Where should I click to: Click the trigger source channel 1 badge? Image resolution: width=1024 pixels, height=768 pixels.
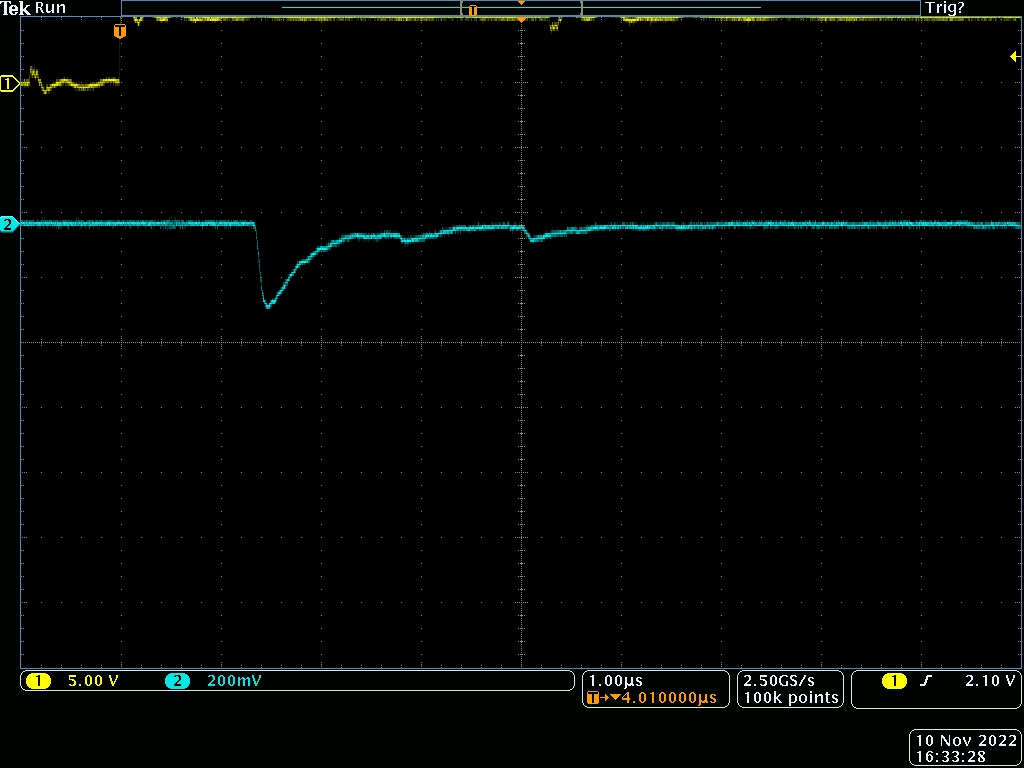(895, 680)
